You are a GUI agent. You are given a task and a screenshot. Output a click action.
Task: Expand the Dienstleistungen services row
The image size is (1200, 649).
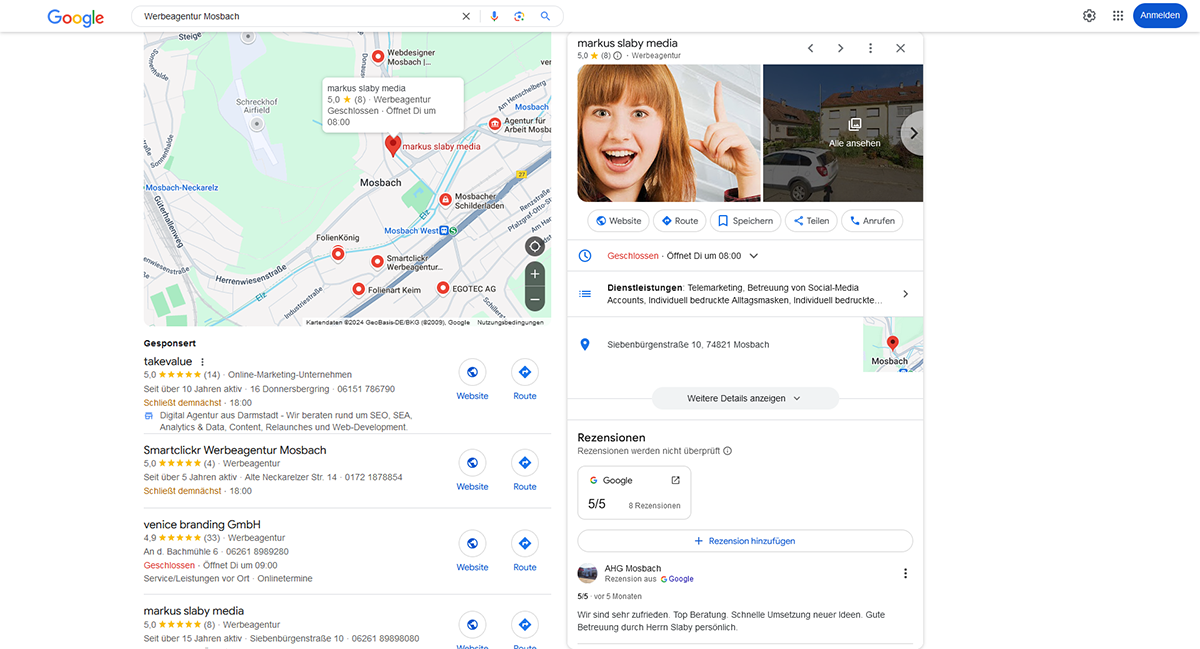click(x=905, y=294)
